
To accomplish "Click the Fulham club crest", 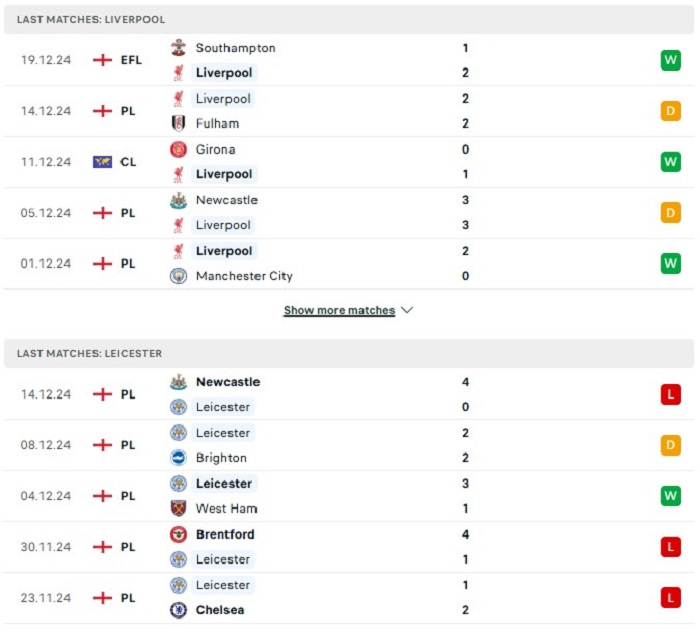I will point(178,123).
